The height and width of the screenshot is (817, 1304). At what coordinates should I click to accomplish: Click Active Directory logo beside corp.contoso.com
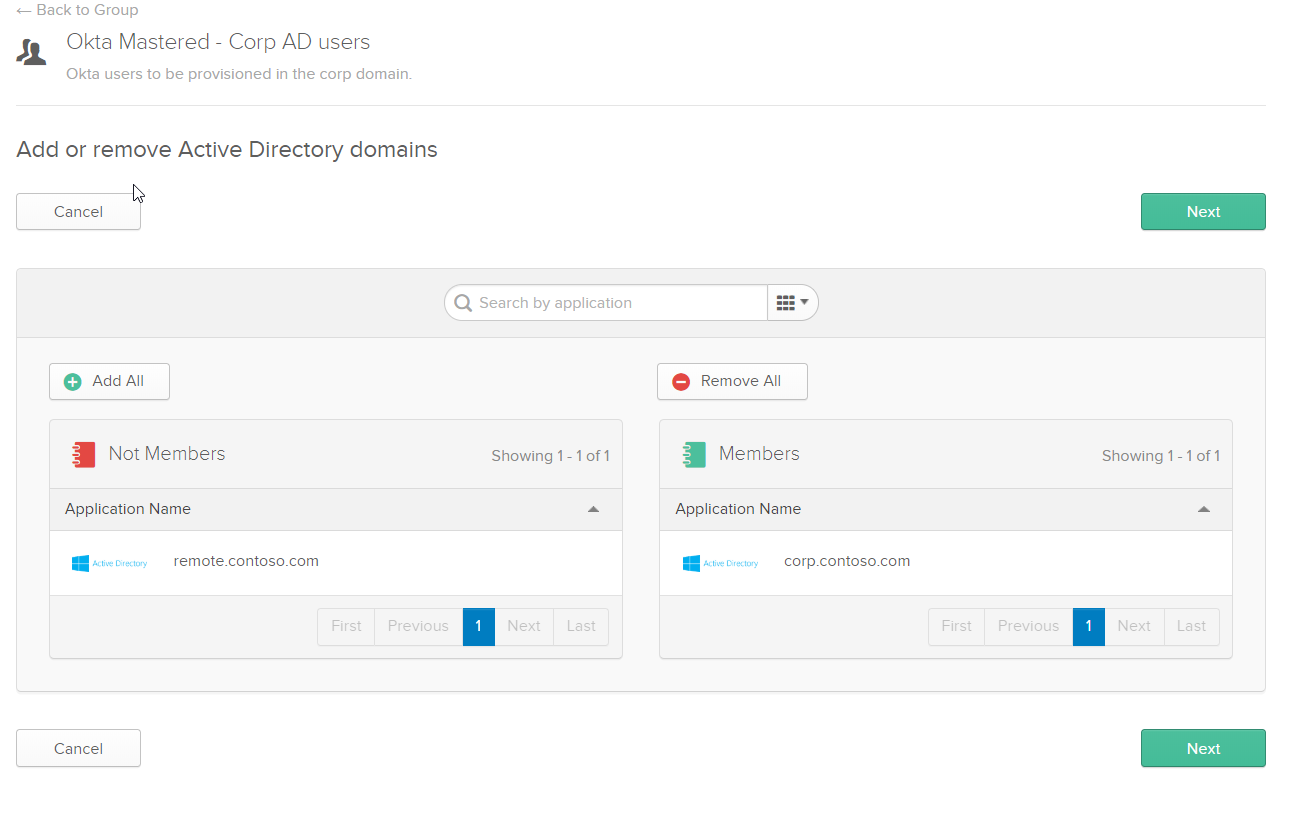coord(720,563)
